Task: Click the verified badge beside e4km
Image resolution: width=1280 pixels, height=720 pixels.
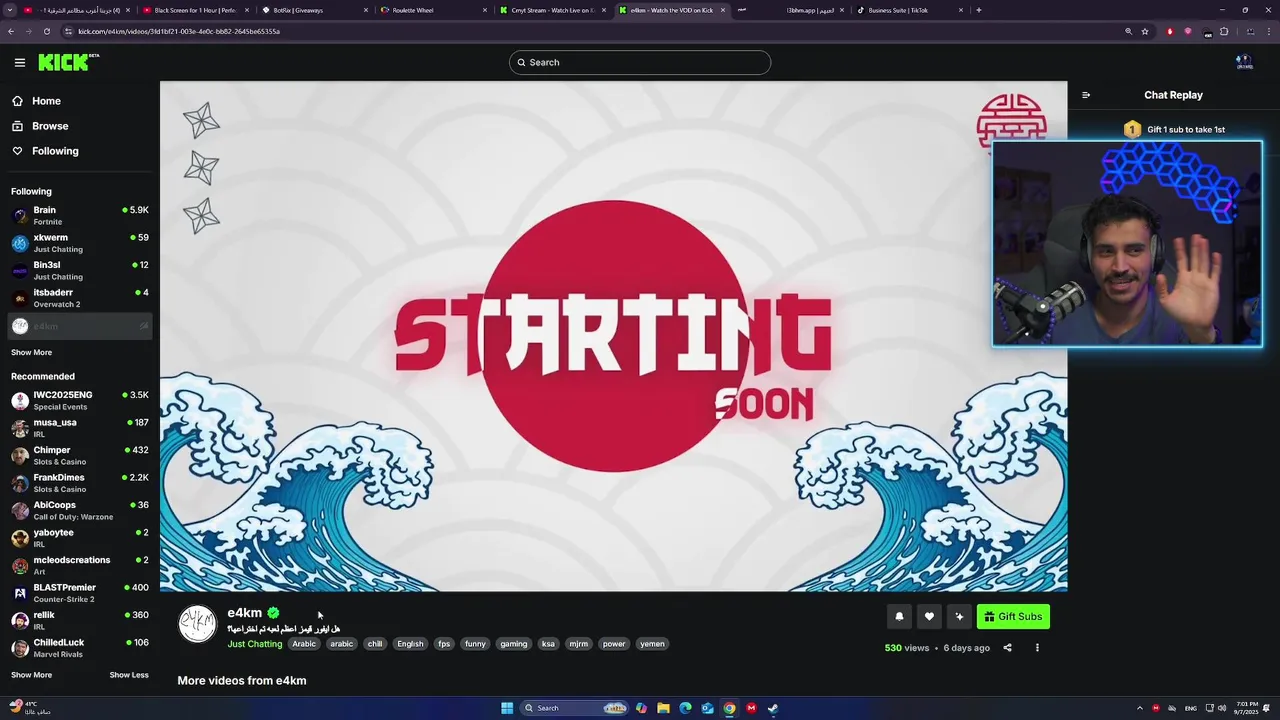Action: (273, 613)
